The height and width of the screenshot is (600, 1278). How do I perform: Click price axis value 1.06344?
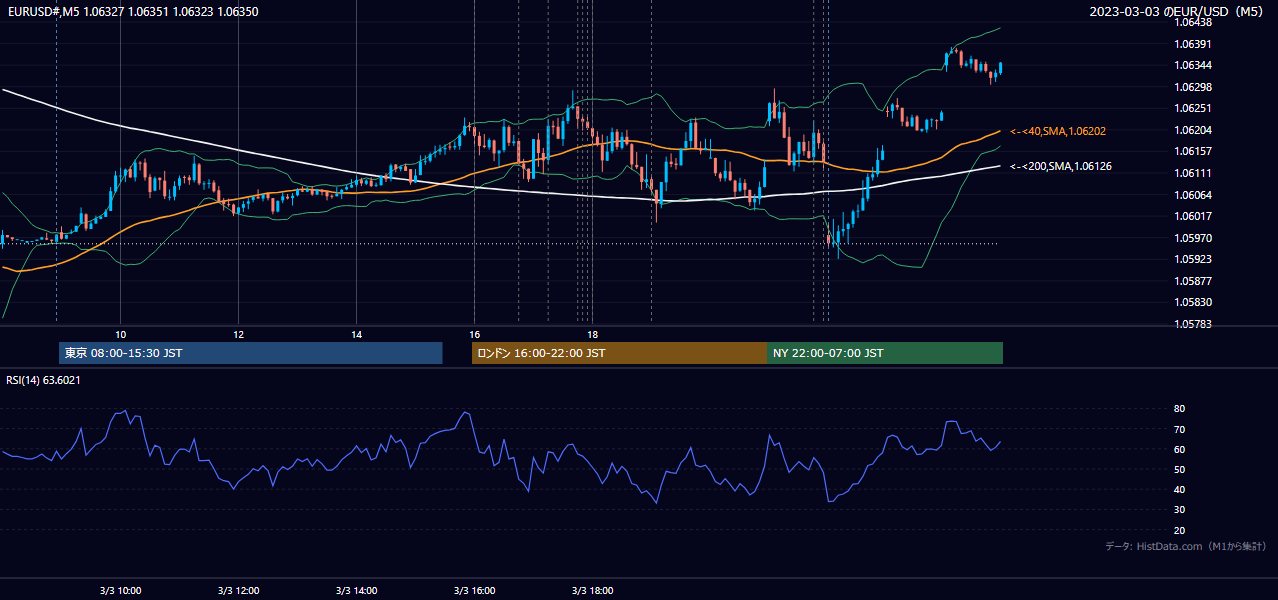1192,65
